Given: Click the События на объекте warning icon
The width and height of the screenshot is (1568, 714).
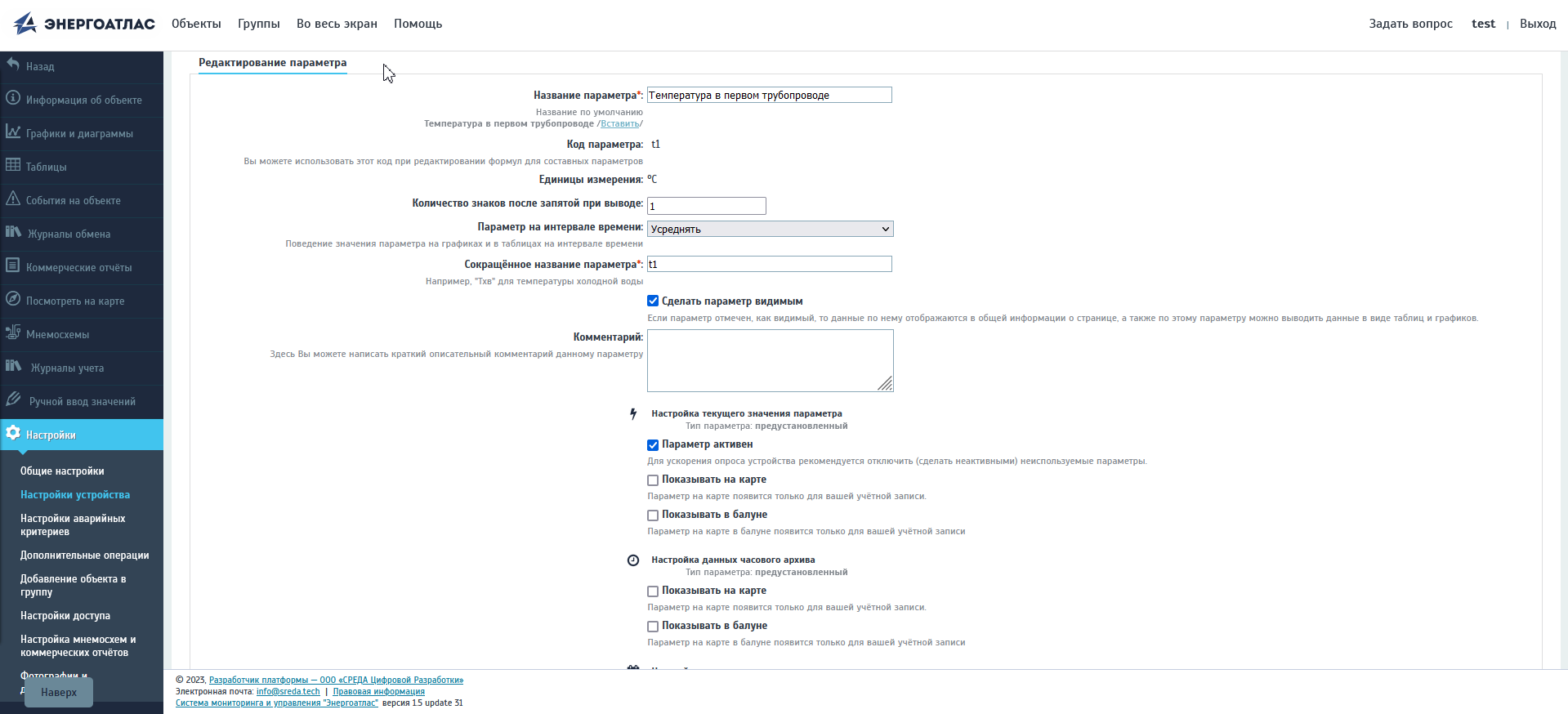Looking at the screenshot, I should 13,199.
